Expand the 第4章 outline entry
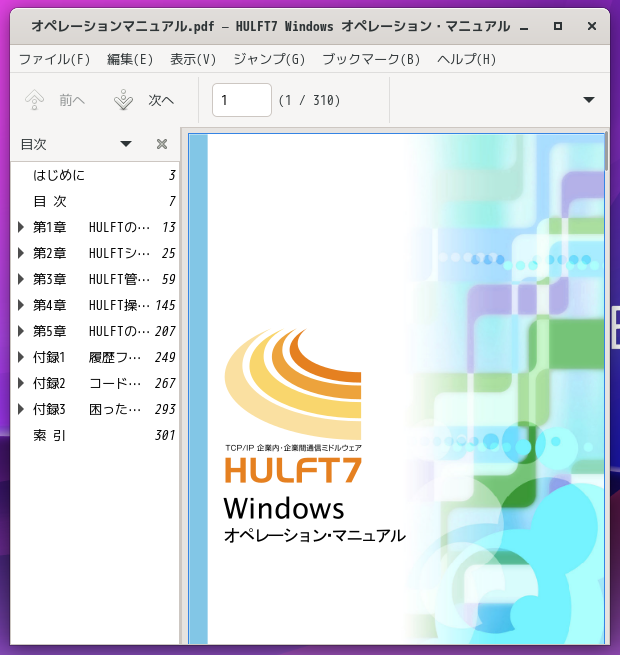Screen dimensions: 620x655 20,305
